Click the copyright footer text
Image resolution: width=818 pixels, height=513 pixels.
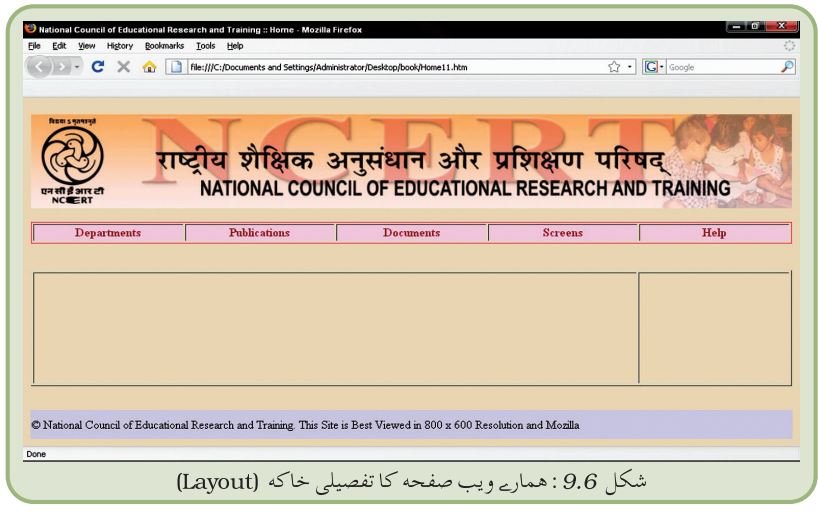point(305,425)
